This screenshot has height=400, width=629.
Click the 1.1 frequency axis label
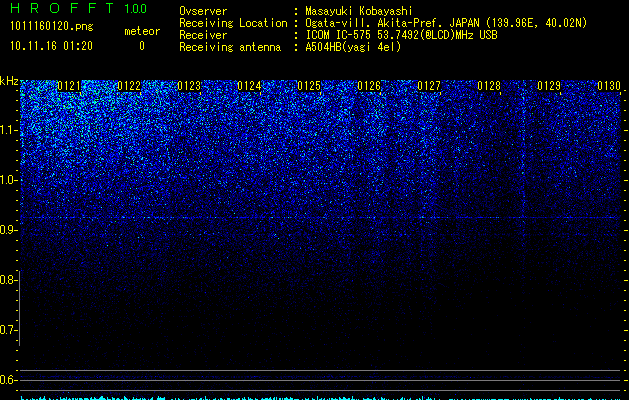[9, 130]
